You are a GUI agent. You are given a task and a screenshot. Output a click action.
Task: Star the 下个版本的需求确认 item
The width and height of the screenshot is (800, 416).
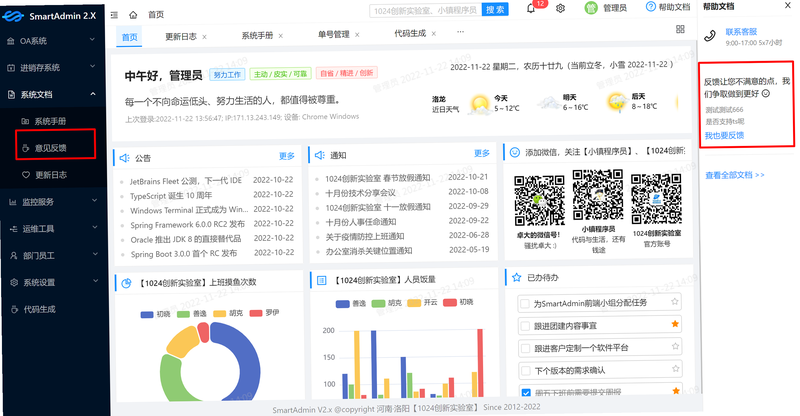pyautogui.click(x=676, y=369)
